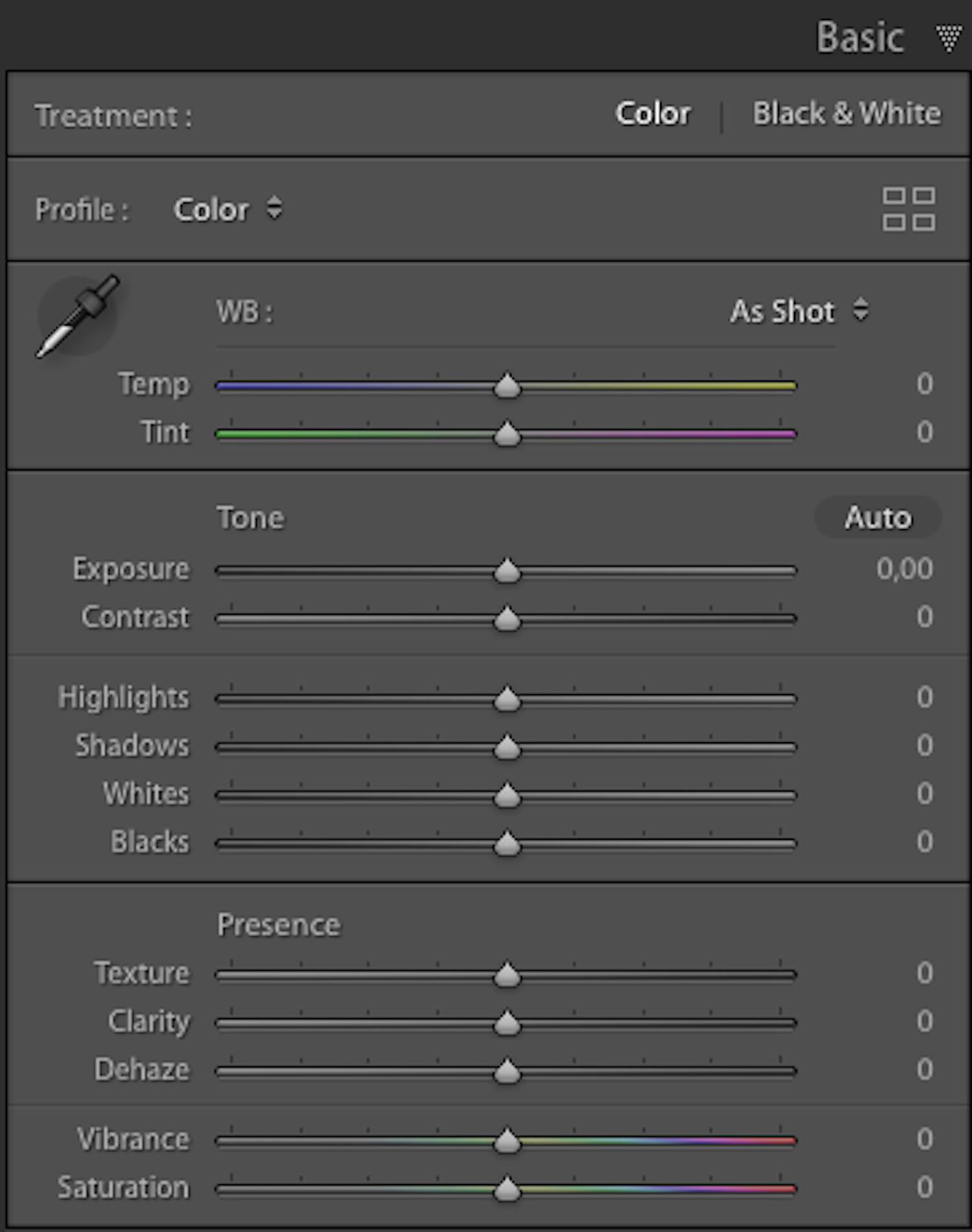
Task: Click the WB dropdown arrows
Action: pyautogui.click(x=862, y=312)
